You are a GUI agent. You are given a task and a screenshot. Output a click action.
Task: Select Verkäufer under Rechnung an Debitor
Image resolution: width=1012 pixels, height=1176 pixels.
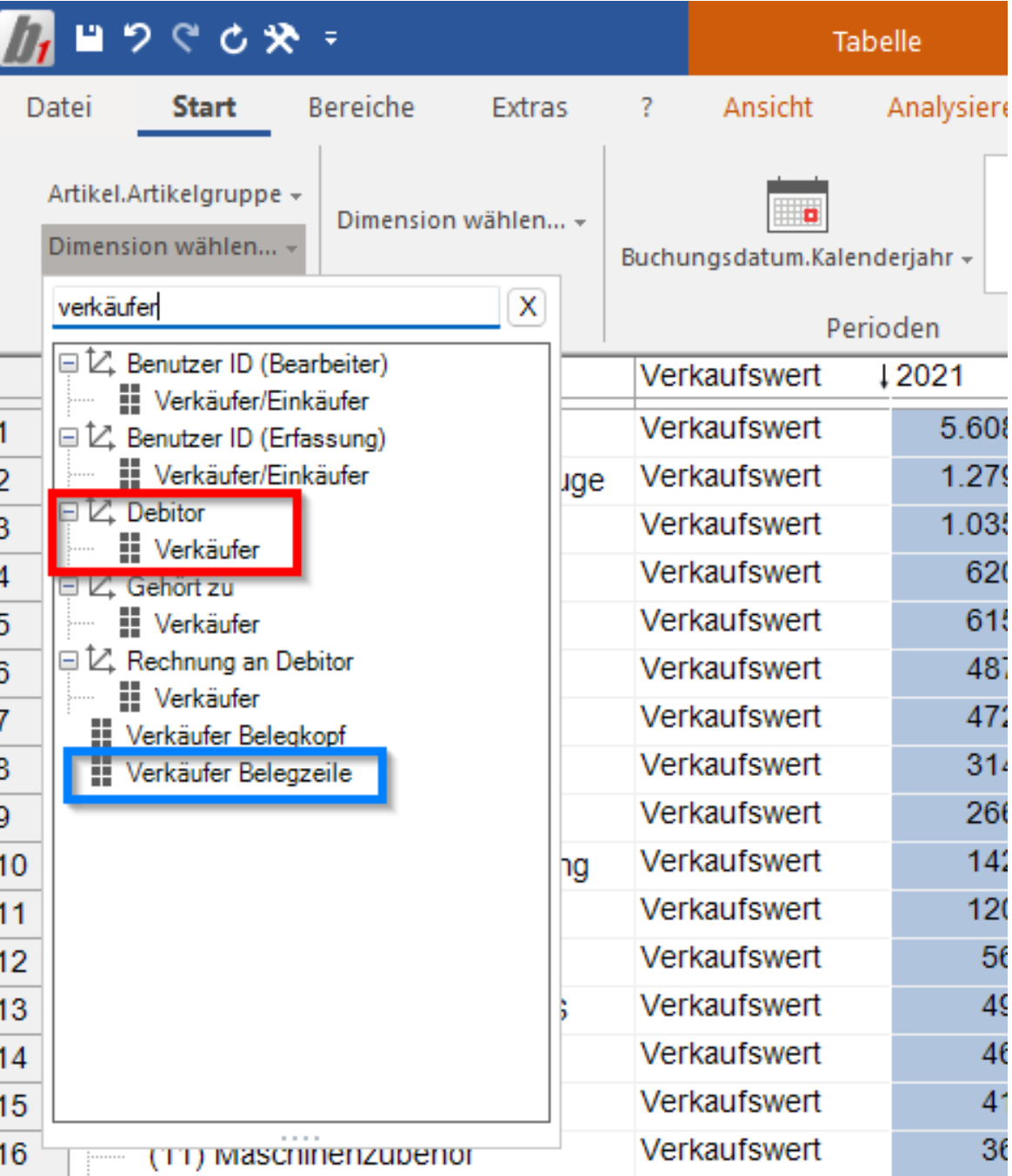pyautogui.click(x=207, y=698)
